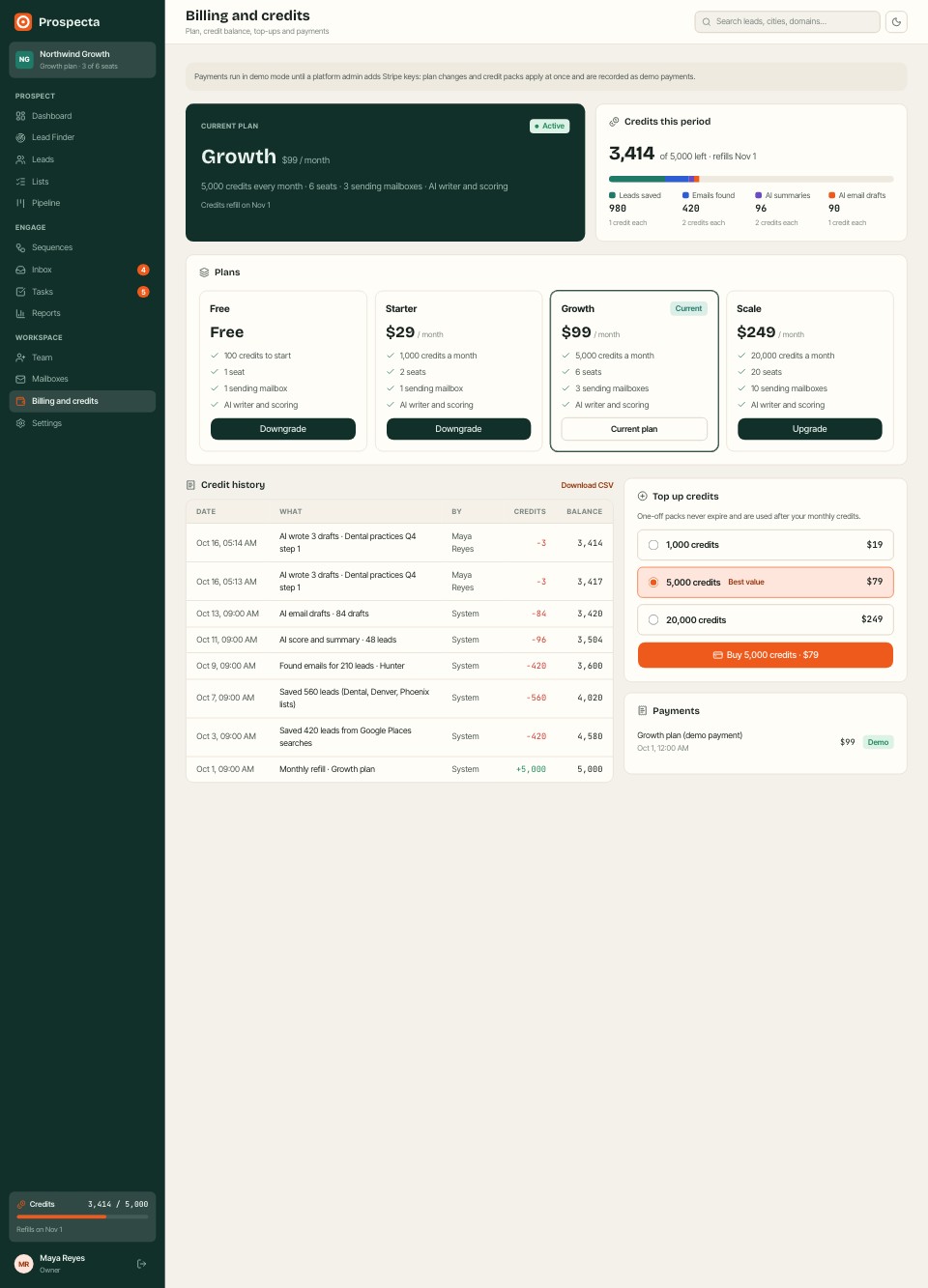The height and width of the screenshot is (1288, 928).
Task: Open Sequences in the sidebar
Action: coord(82,247)
